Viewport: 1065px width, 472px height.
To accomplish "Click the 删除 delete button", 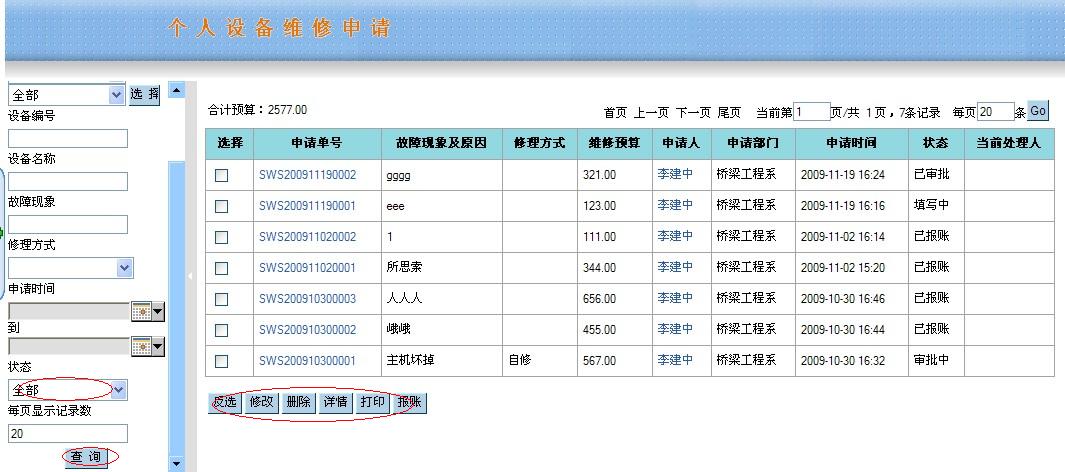I will pos(298,403).
